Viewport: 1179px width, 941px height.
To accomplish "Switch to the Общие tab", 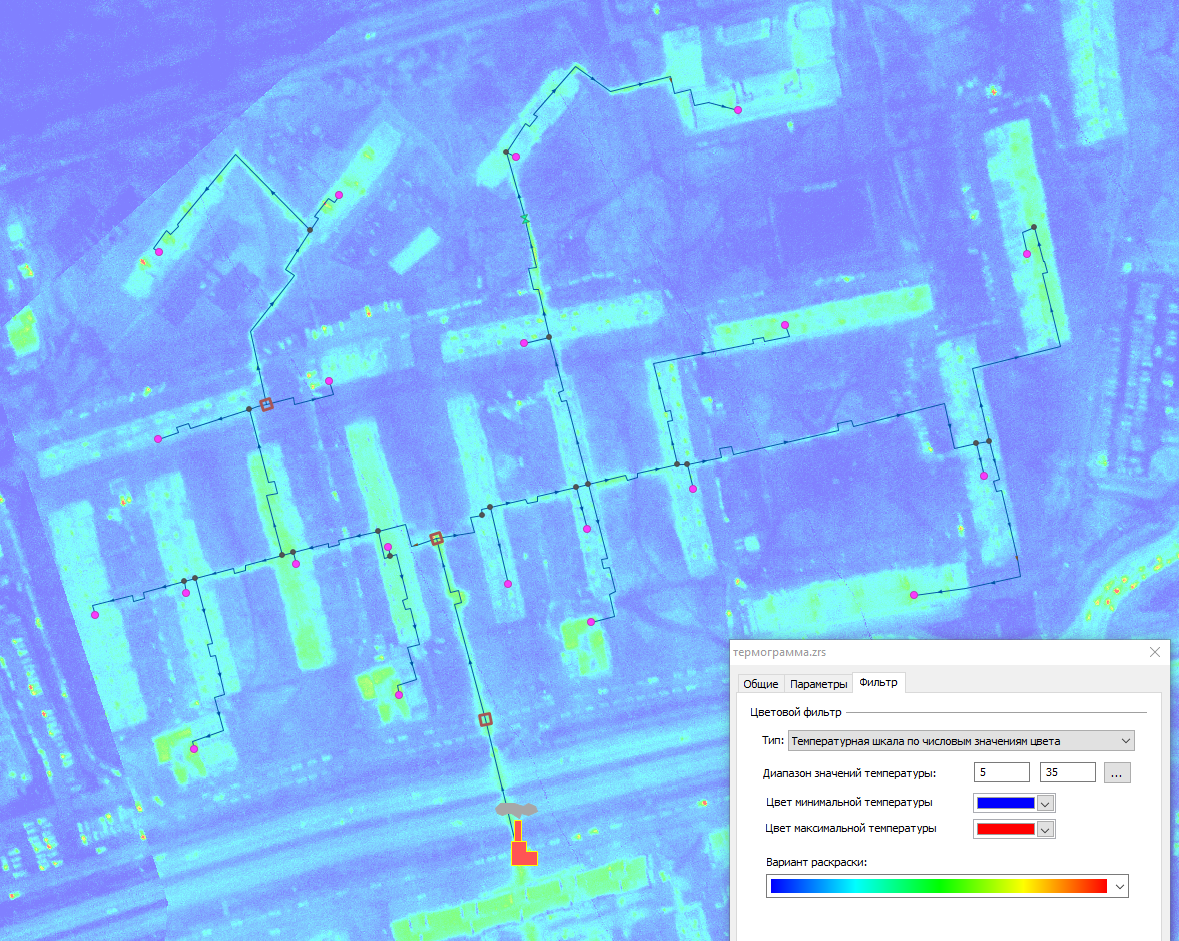I will tap(760, 684).
